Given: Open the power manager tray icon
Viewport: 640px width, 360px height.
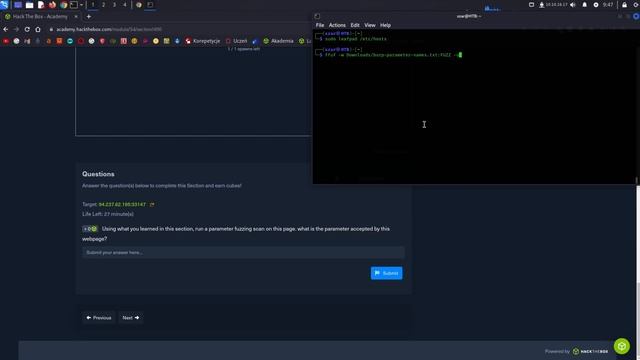Looking at the screenshot, I should click(596, 5).
